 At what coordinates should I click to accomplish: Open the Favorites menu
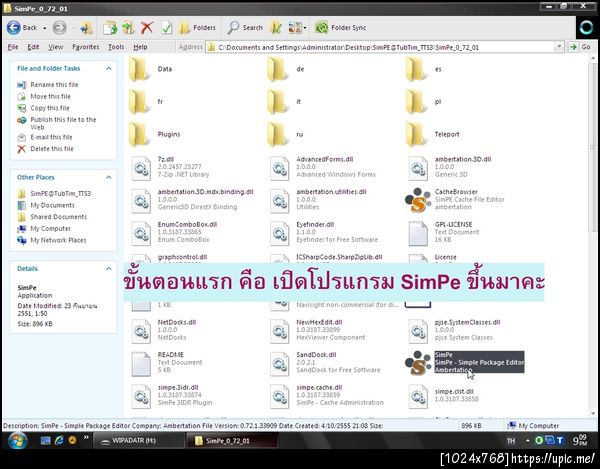[86, 47]
